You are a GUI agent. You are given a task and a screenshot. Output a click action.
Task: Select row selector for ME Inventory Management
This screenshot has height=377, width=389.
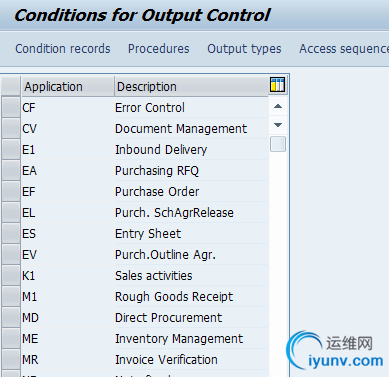pyautogui.click(x=11, y=338)
